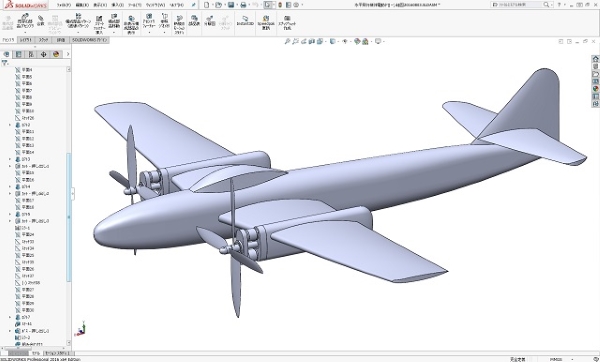Open the PropertyManager tab icon in the side panel
Screen dimensions: 600x362
[x=18, y=54]
